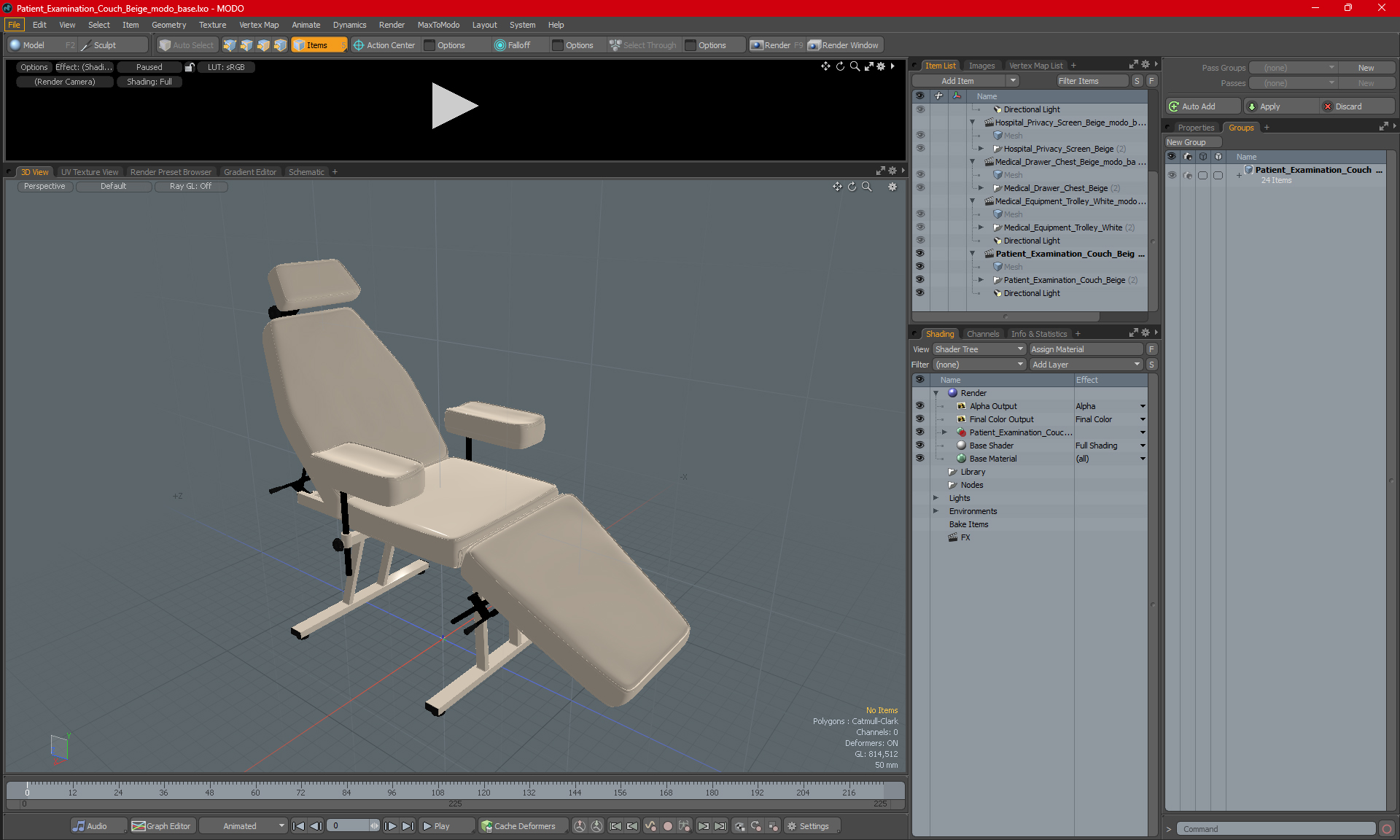Switch to UV Texture View tab
This screenshot has width=1400, height=840.
[90, 172]
